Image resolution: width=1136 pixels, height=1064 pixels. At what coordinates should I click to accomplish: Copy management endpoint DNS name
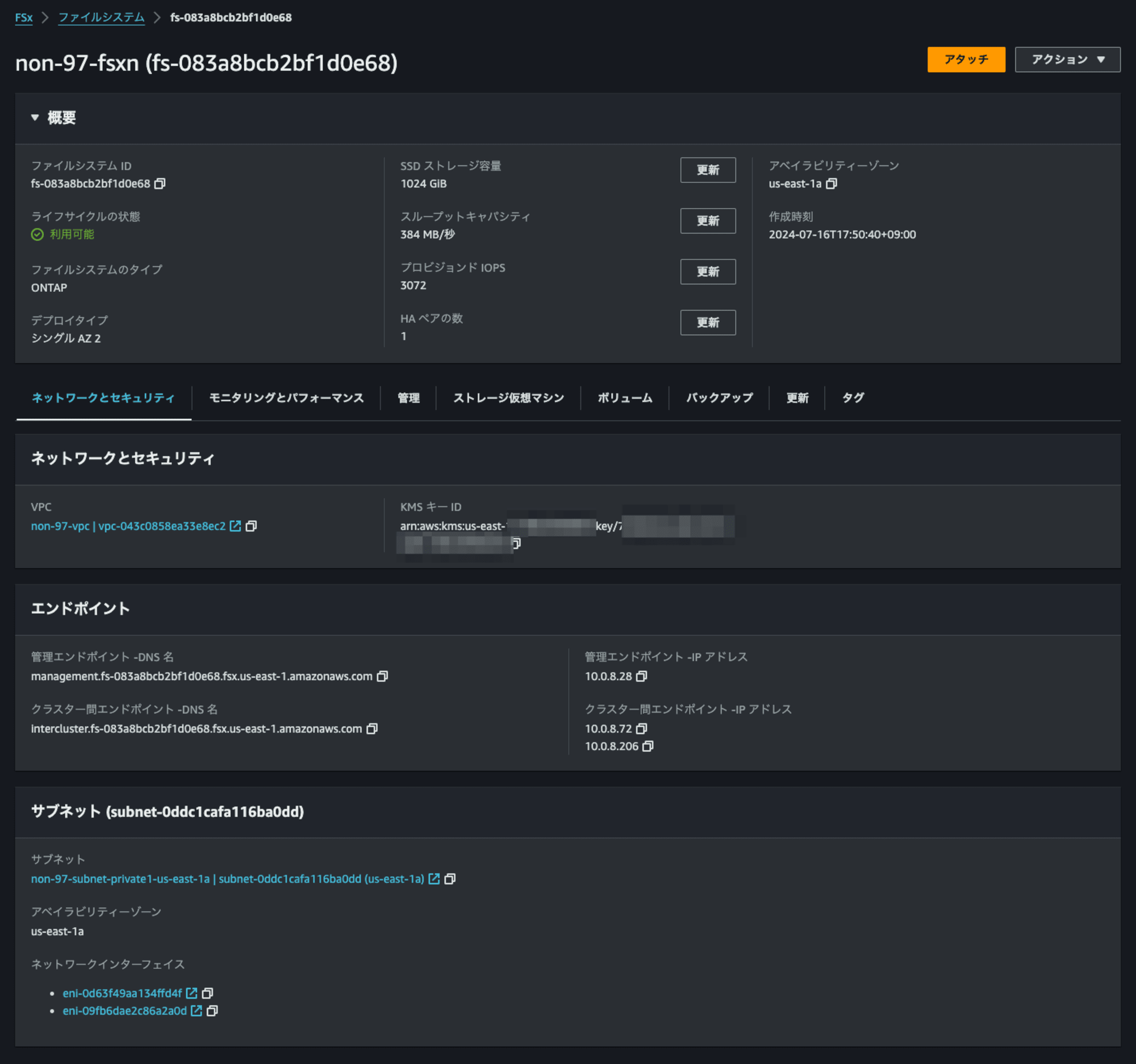pyautogui.click(x=382, y=676)
